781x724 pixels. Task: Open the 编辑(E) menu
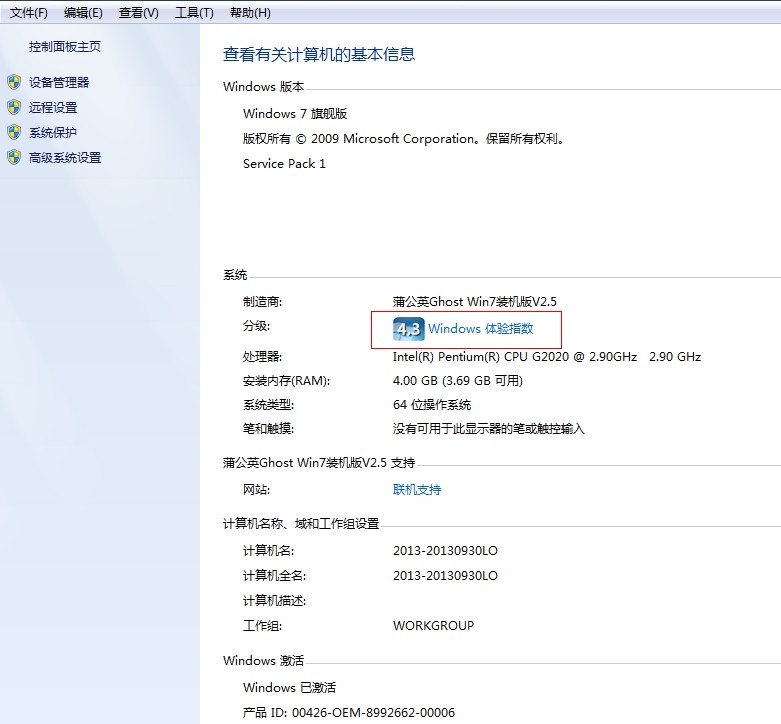[83, 13]
